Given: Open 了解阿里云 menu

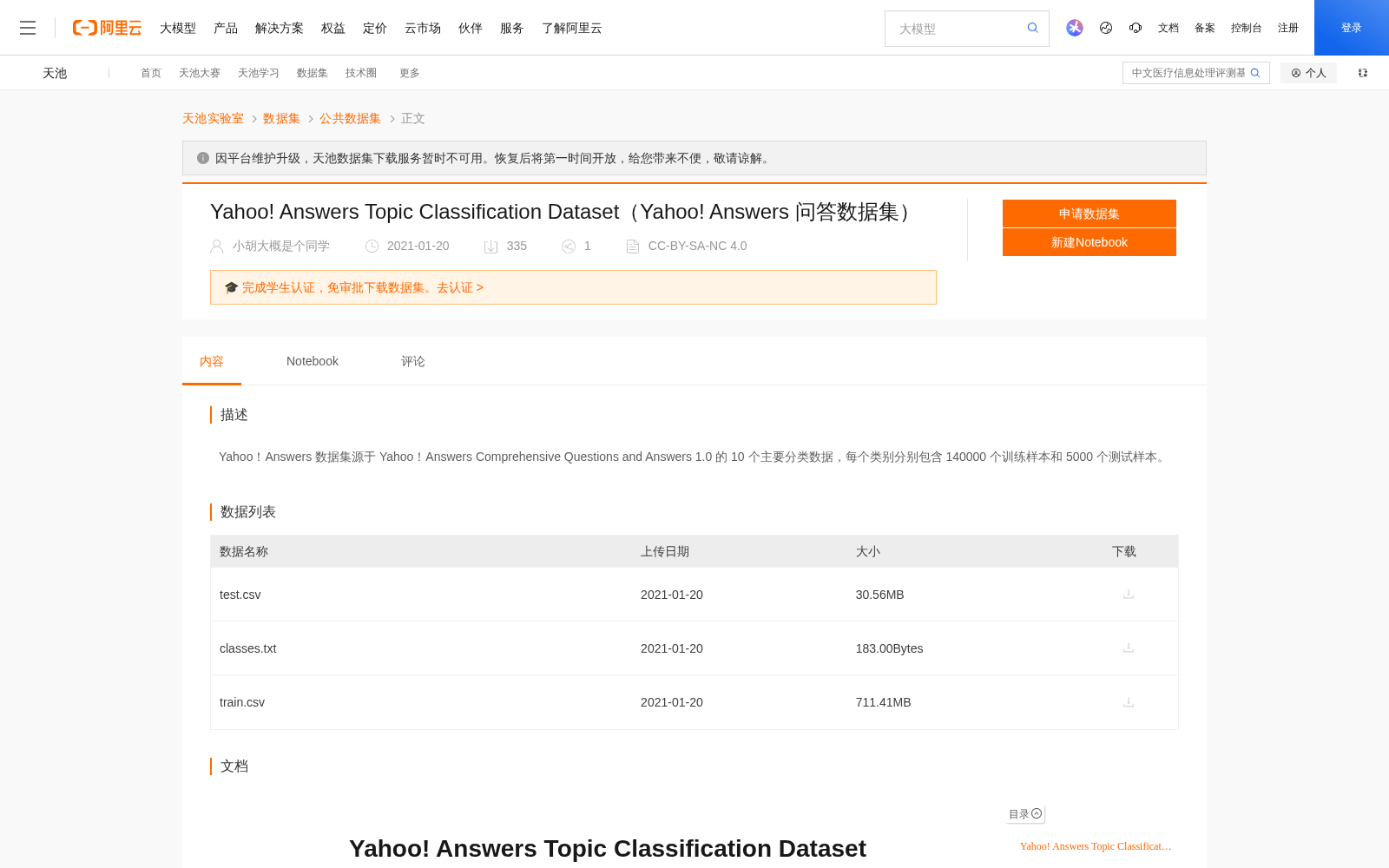Looking at the screenshot, I should point(572,28).
